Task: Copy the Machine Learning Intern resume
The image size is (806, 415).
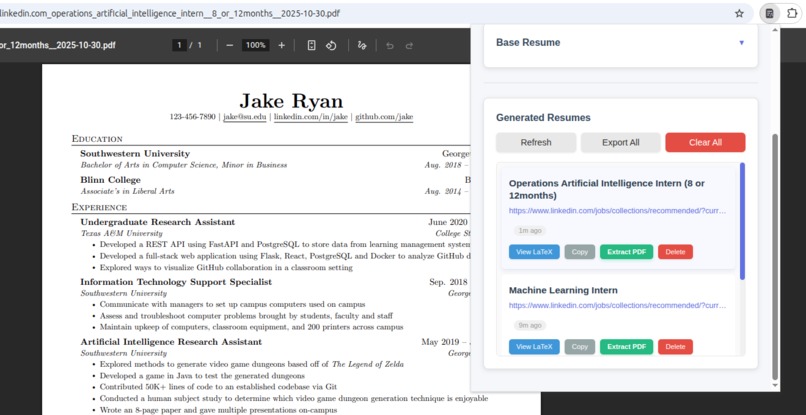Action: (580, 347)
